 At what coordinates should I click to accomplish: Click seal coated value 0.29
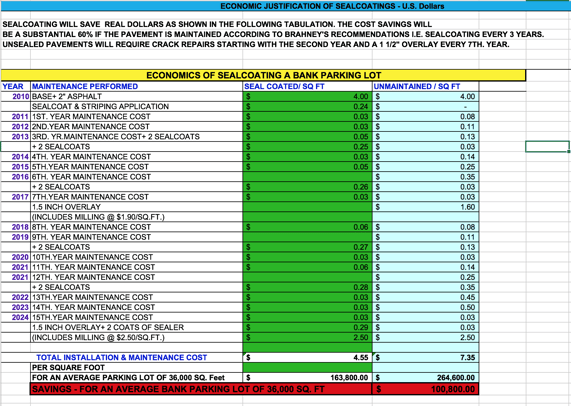pyautogui.click(x=307, y=327)
